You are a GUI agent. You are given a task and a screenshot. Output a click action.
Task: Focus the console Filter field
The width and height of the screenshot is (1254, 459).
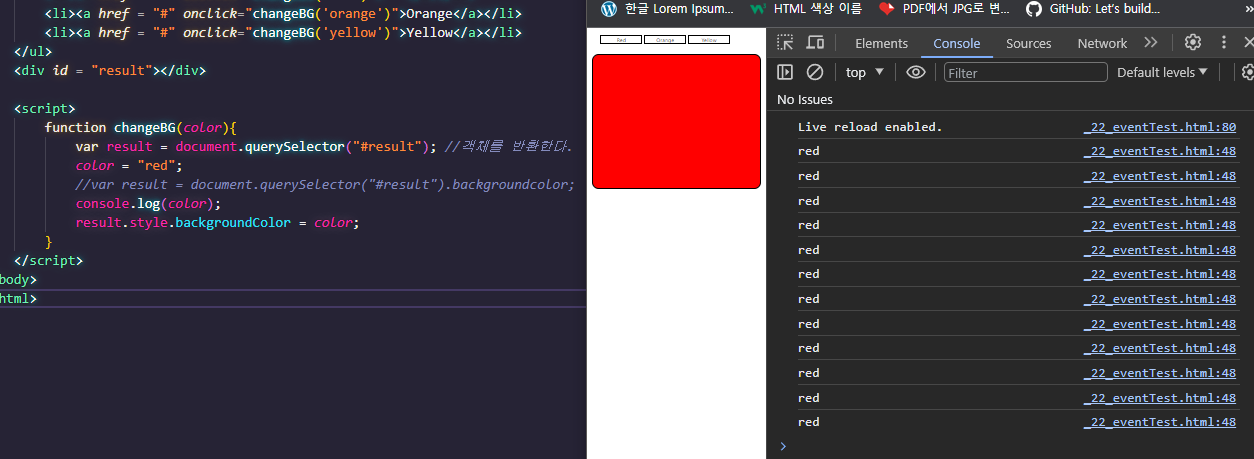click(1025, 72)
